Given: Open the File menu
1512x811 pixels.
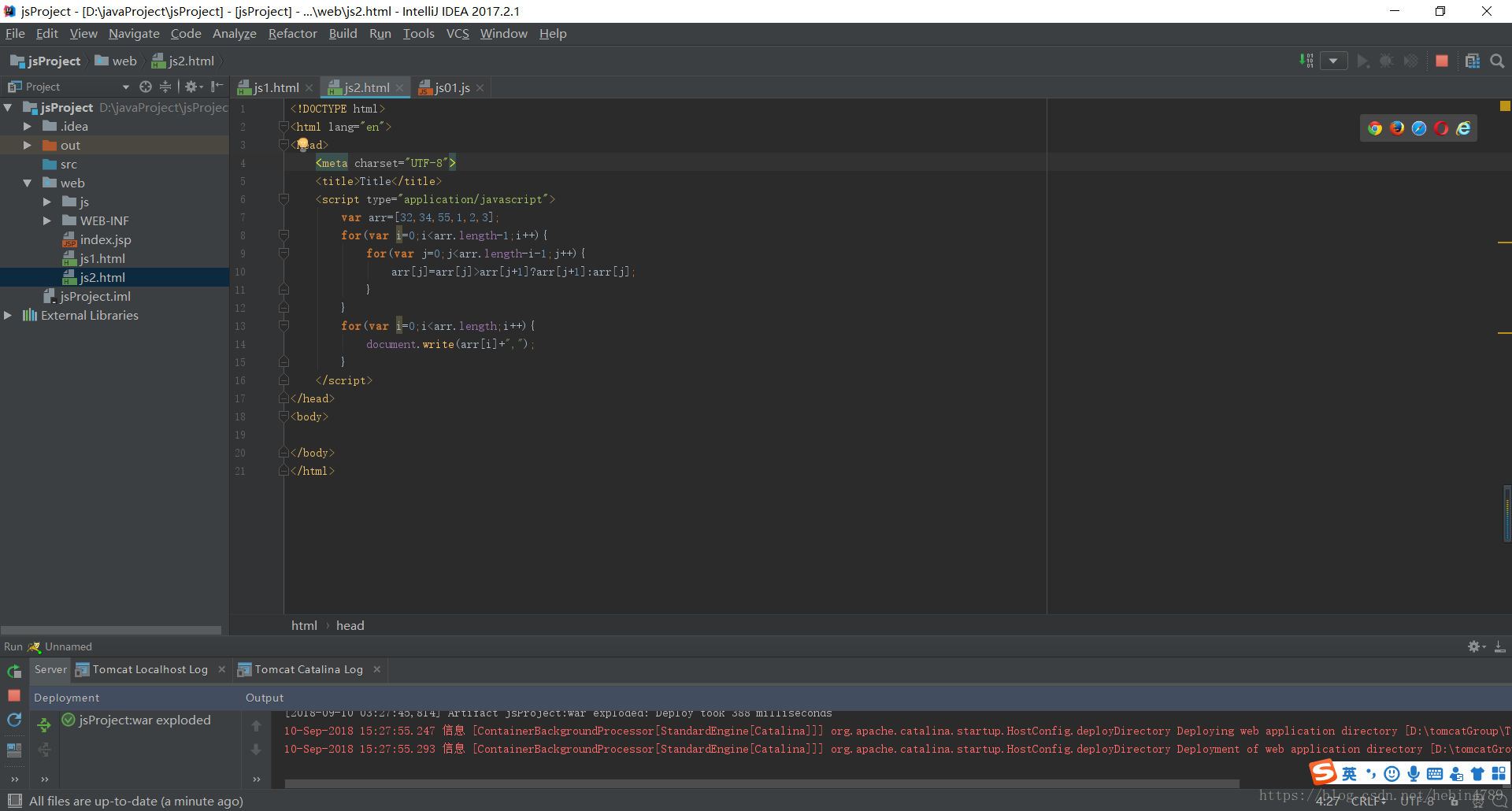Looking at the screenshot, I should tap(15, 33).
